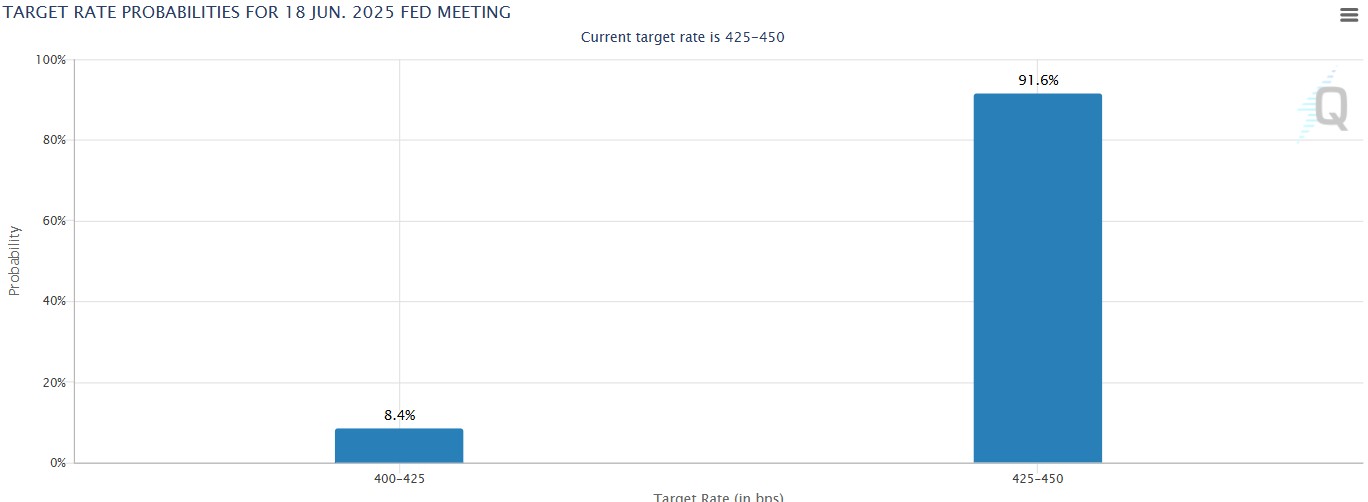Viewport: 1368px width, 502px height.
Task: Click the 20% y-axis tick label
Action: click(x=53, y=383)
